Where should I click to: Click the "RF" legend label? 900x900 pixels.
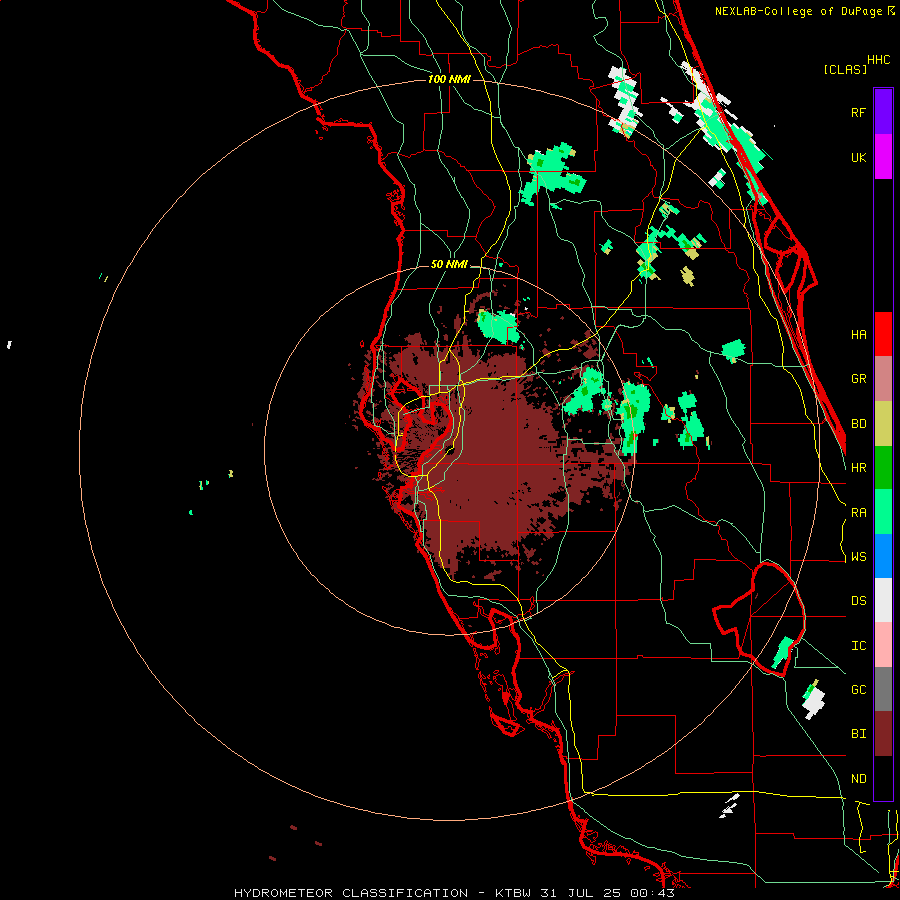[858, 113]
